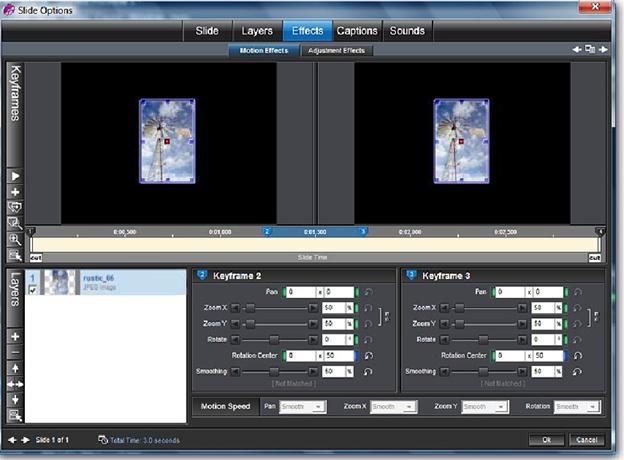Reset Keyframe 2 Rotation Center icon
The image size is (624, 460).
click(x=369, y=355)
